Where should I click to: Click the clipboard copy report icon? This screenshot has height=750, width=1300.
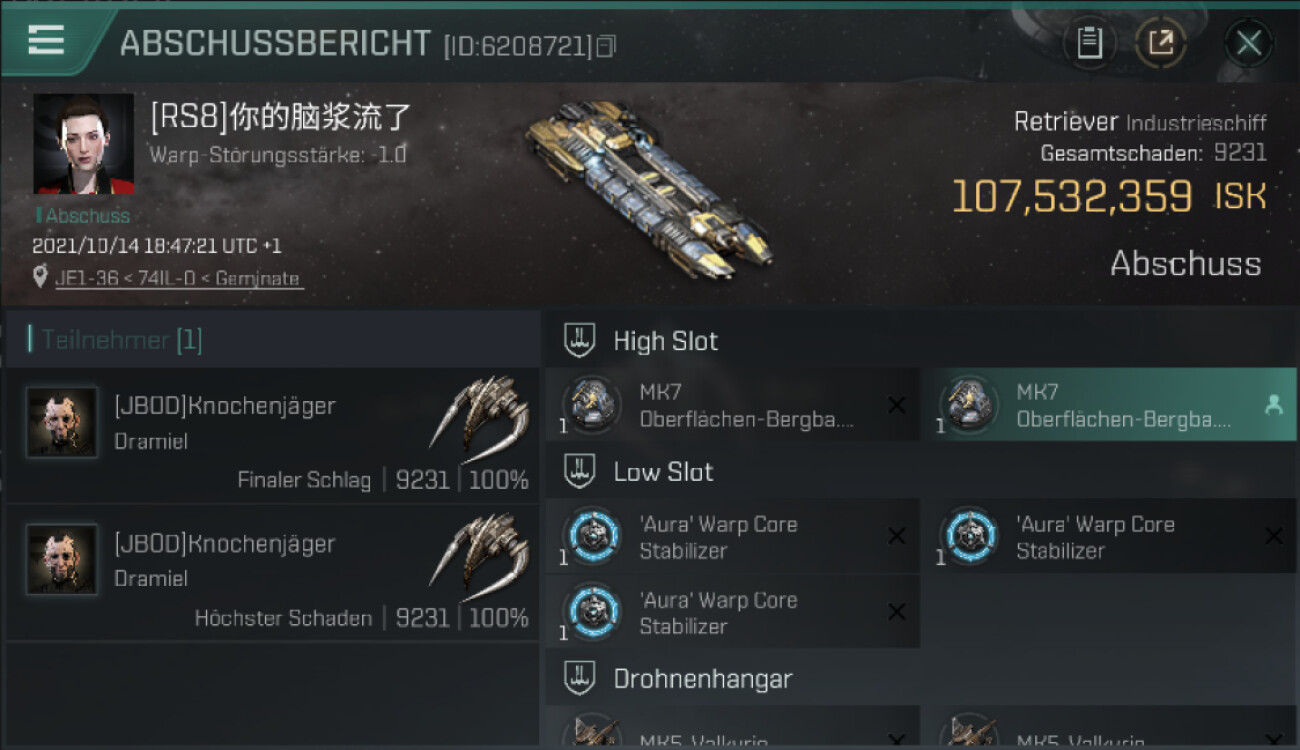tap(1089, 43)
